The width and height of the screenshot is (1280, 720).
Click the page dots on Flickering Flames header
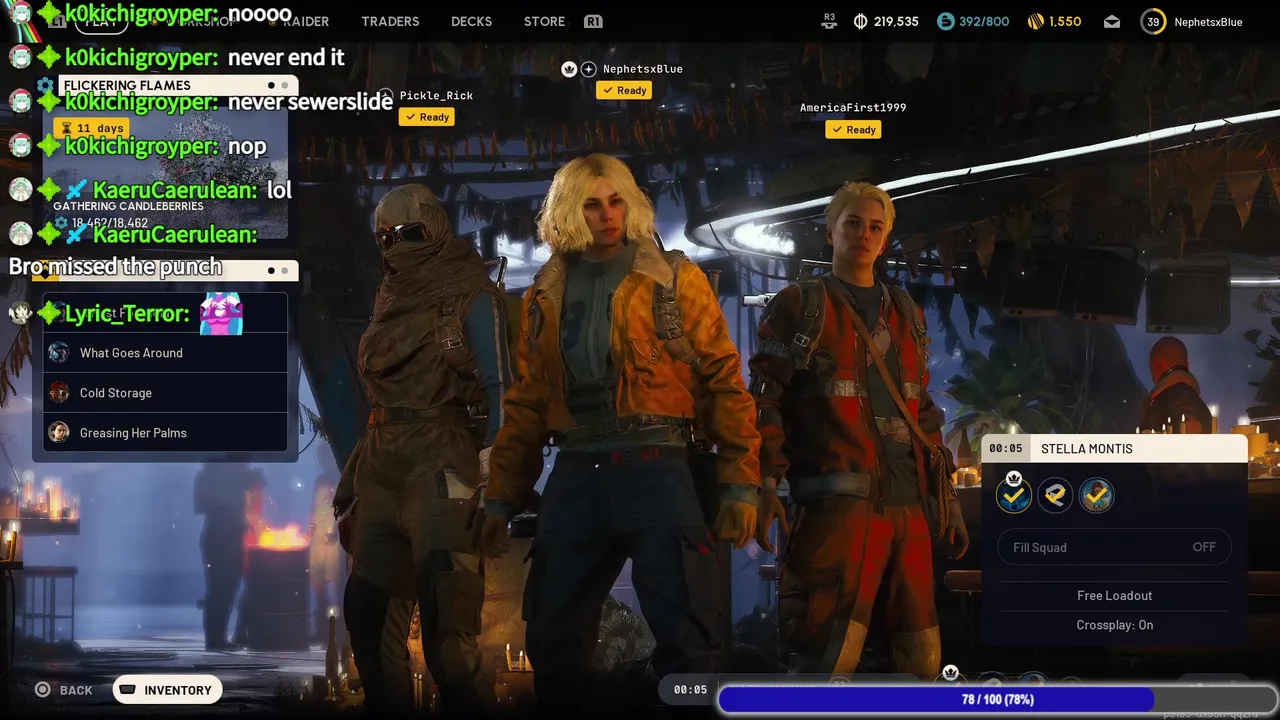277,85
